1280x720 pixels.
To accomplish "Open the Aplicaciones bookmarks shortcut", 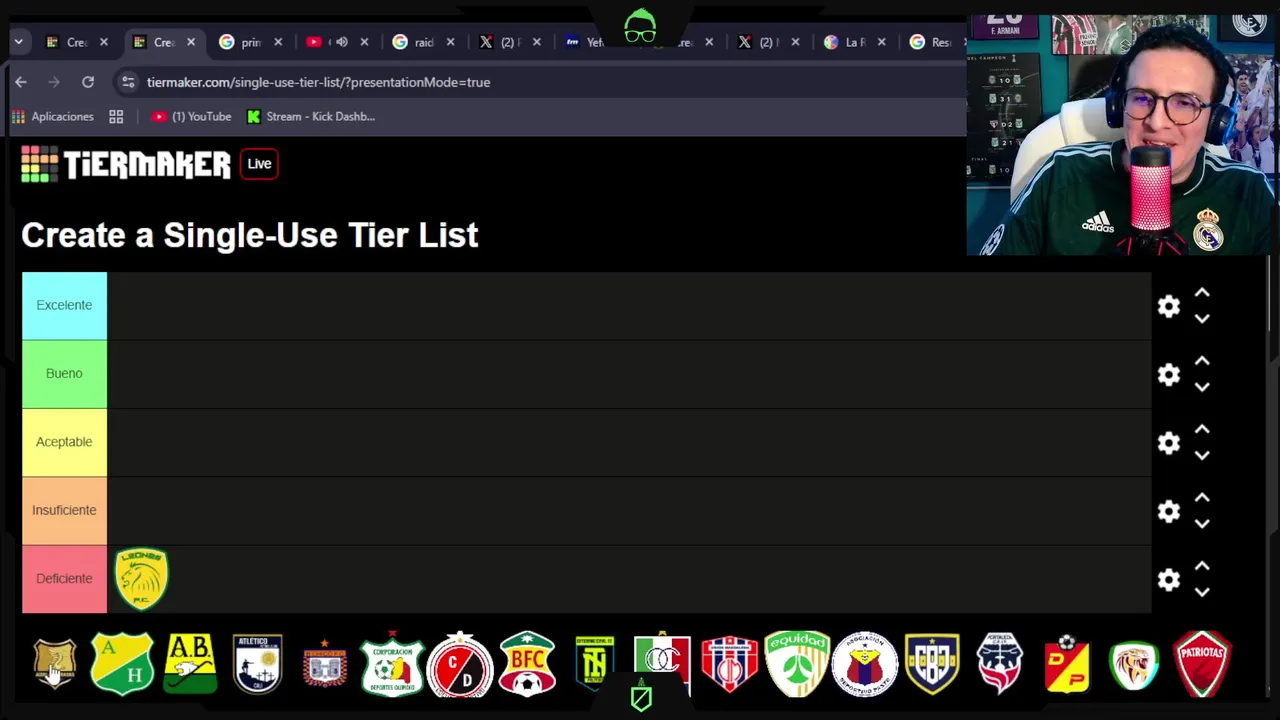I will click(52, 116).
